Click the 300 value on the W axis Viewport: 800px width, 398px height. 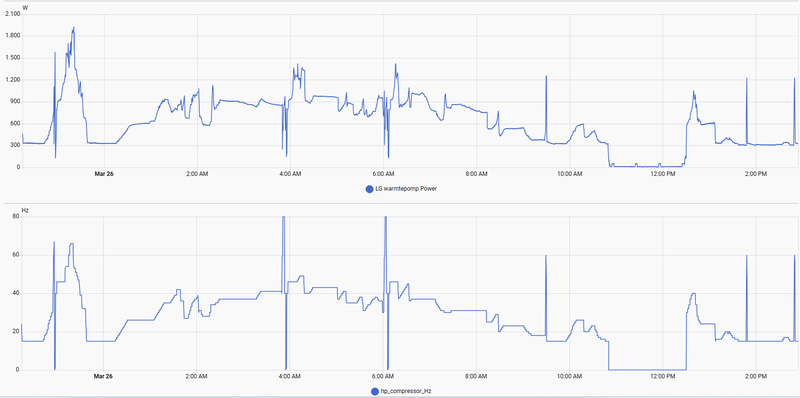click(x=15, y=145)
